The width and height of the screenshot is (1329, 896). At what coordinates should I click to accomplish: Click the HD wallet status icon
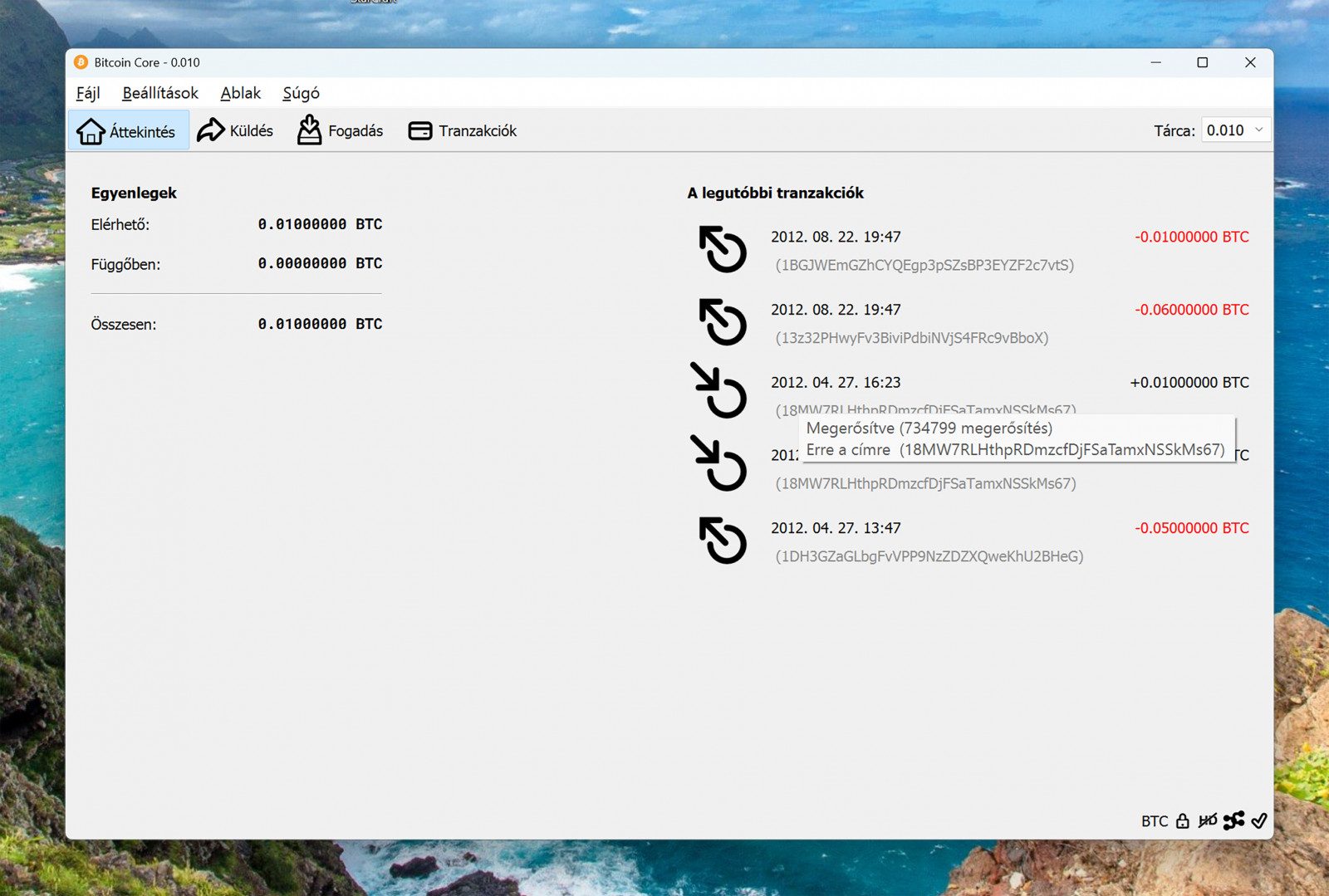(1208, 820)
